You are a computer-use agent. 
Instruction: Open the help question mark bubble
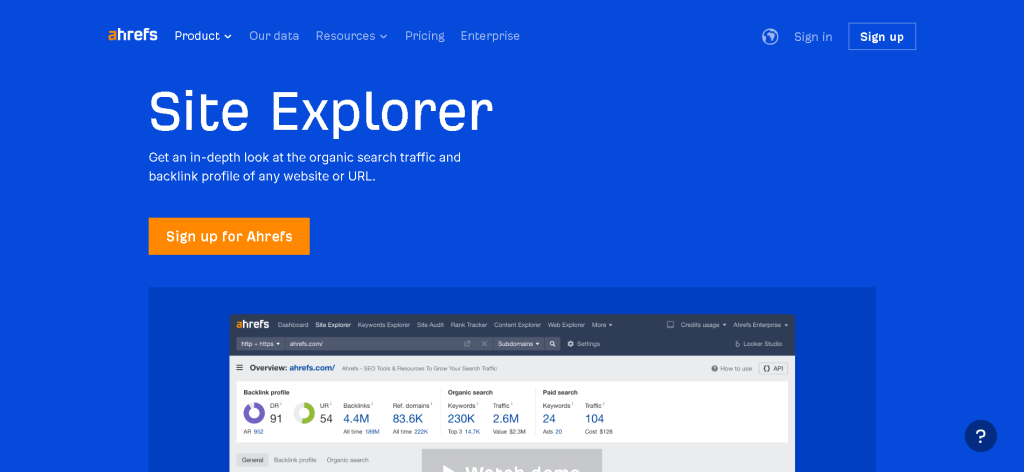tap(980, 436)
